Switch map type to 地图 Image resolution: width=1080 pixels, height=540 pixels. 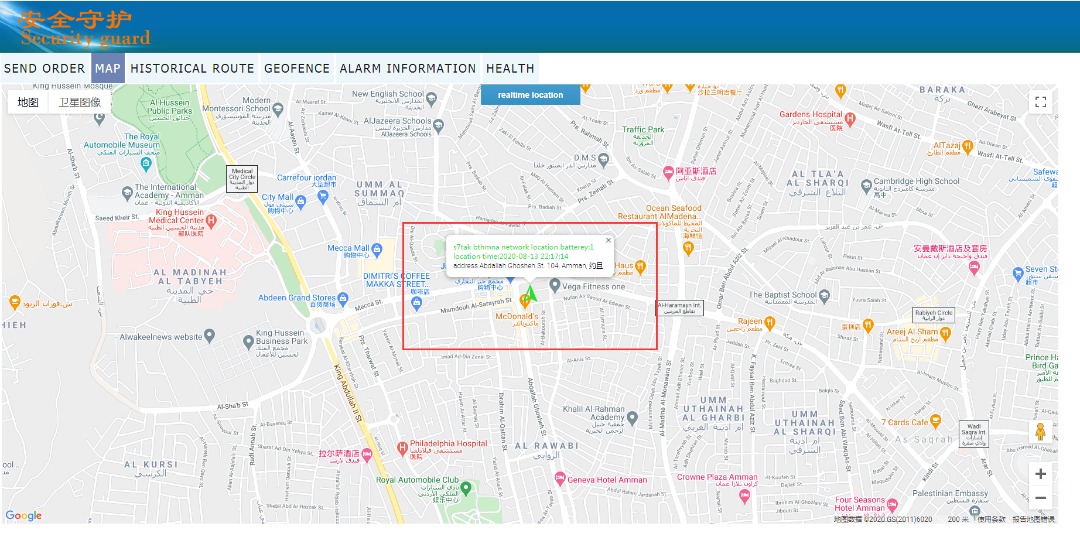(28, 103)
